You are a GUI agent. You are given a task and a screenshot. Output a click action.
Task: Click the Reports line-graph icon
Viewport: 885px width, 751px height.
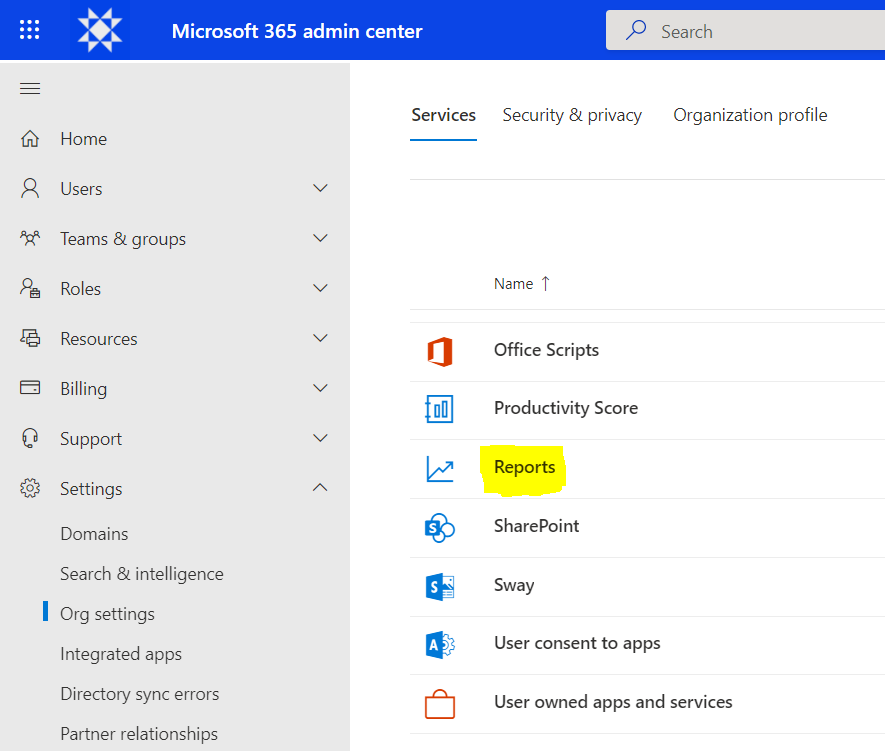coord(440,468)
